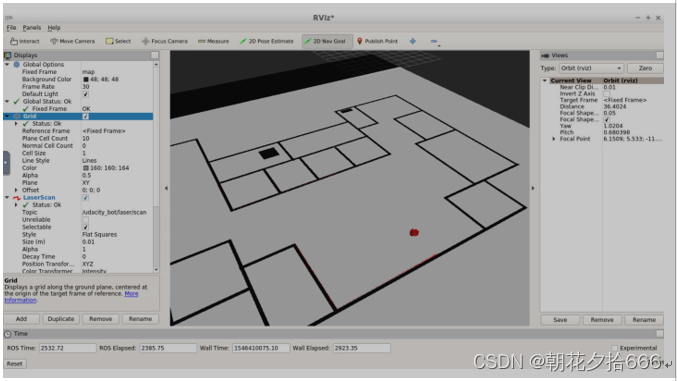Viewport: 677px width, 381px height.
Task: Click the blue plus add-tool icon
Action: [413, 41]
